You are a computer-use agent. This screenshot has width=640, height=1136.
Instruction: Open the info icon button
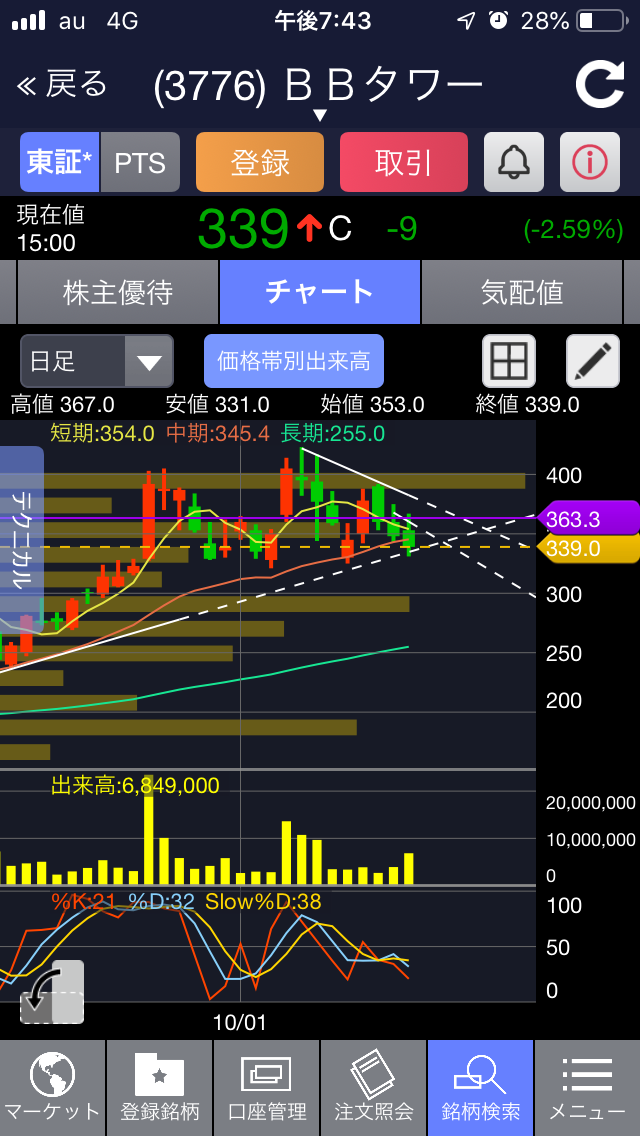coord(590,162)
